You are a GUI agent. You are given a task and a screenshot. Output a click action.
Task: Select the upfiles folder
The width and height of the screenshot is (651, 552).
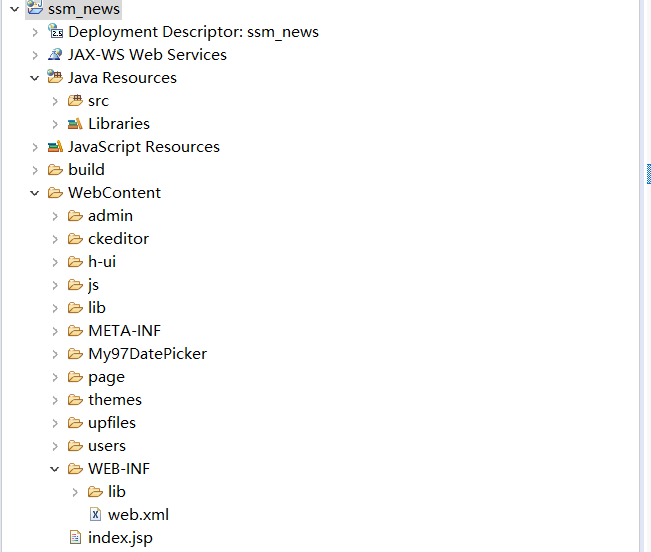pyautogui.click(x=111, y=423)
